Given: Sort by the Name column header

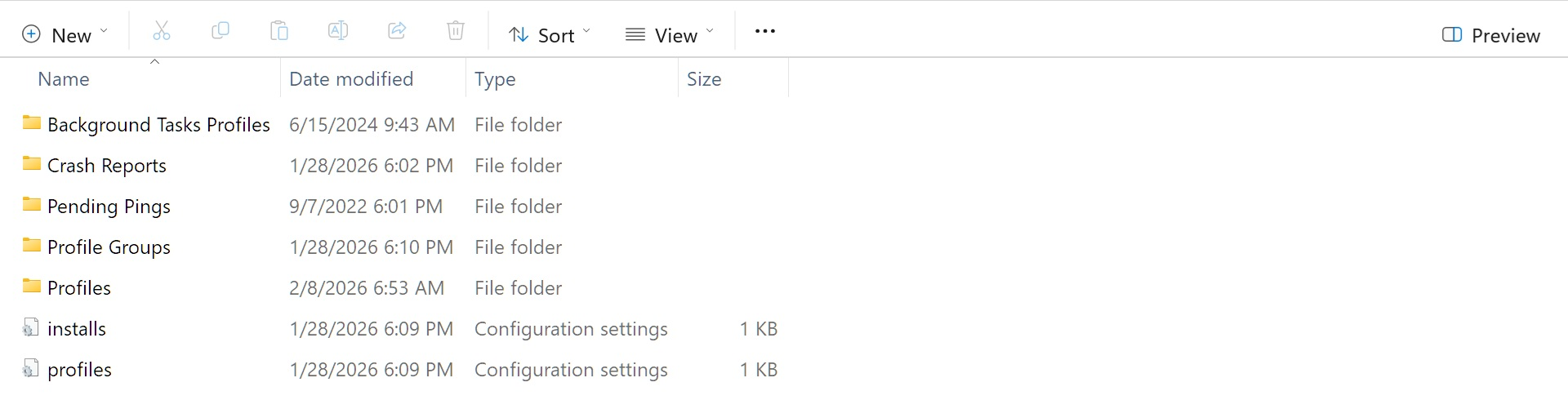Looking at the screenshot, I should [64, 79].
